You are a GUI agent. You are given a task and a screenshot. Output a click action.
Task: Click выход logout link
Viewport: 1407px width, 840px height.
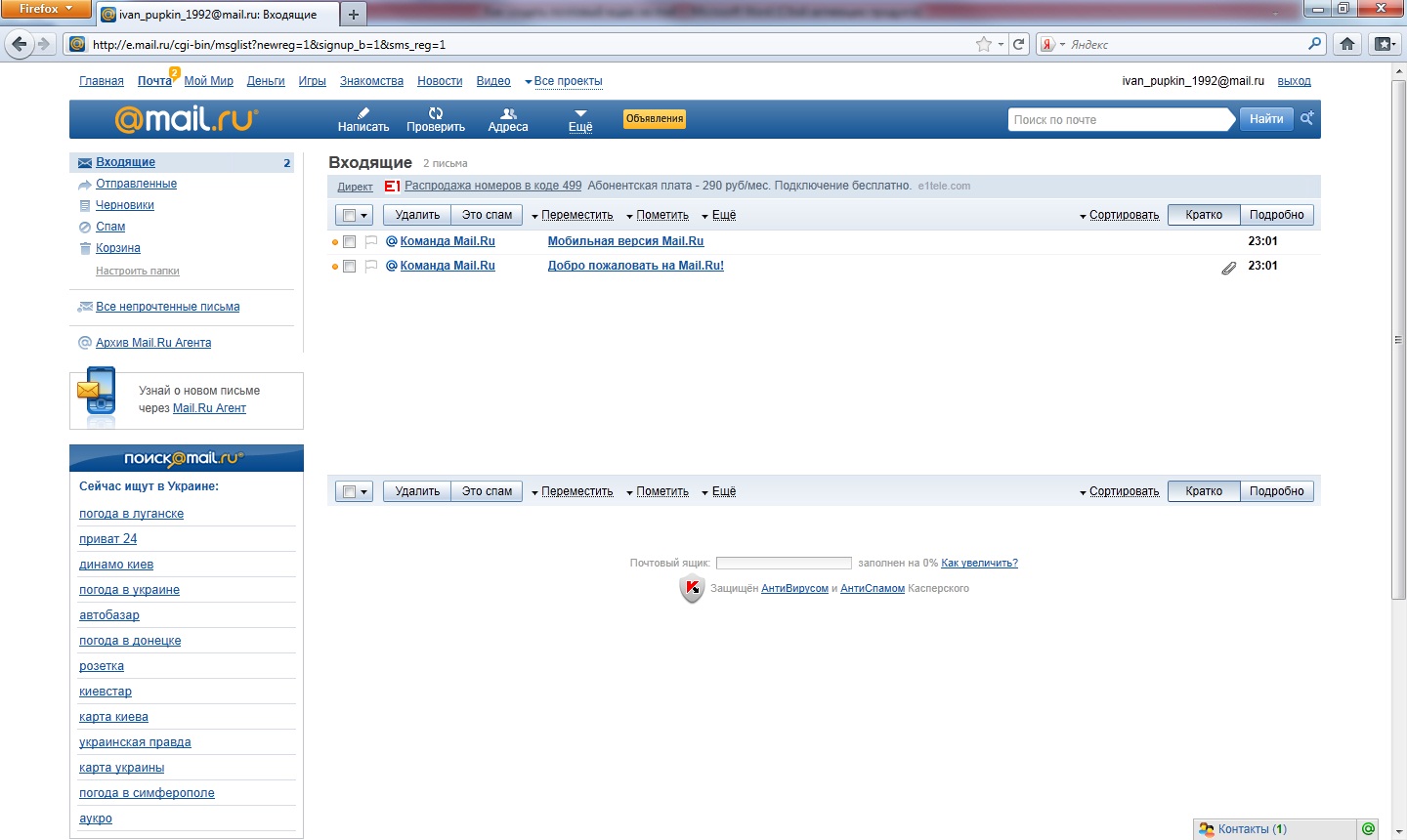(x=1294, y=81)
